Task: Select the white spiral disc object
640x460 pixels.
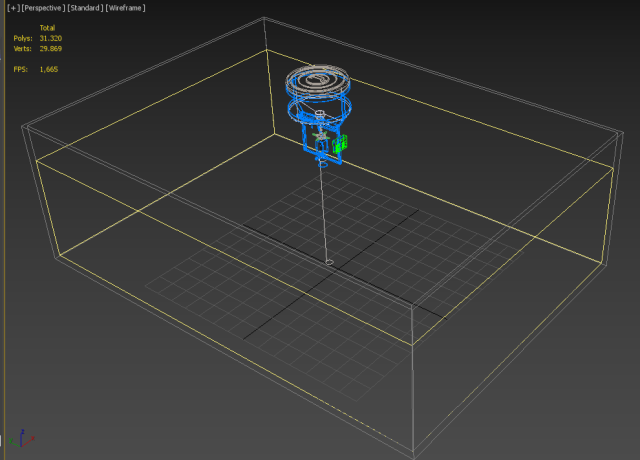Action: click(x=319, y=78)
